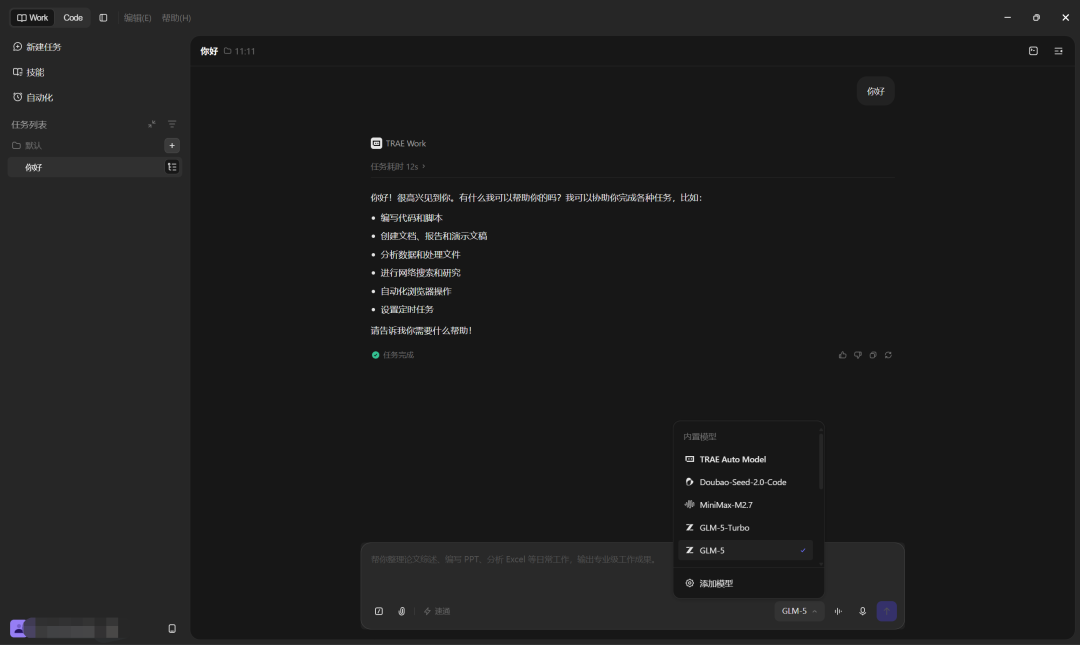Open the 你好 task options icon
Viewport: 1080px width, 645px height.
[x=172, y=167]
